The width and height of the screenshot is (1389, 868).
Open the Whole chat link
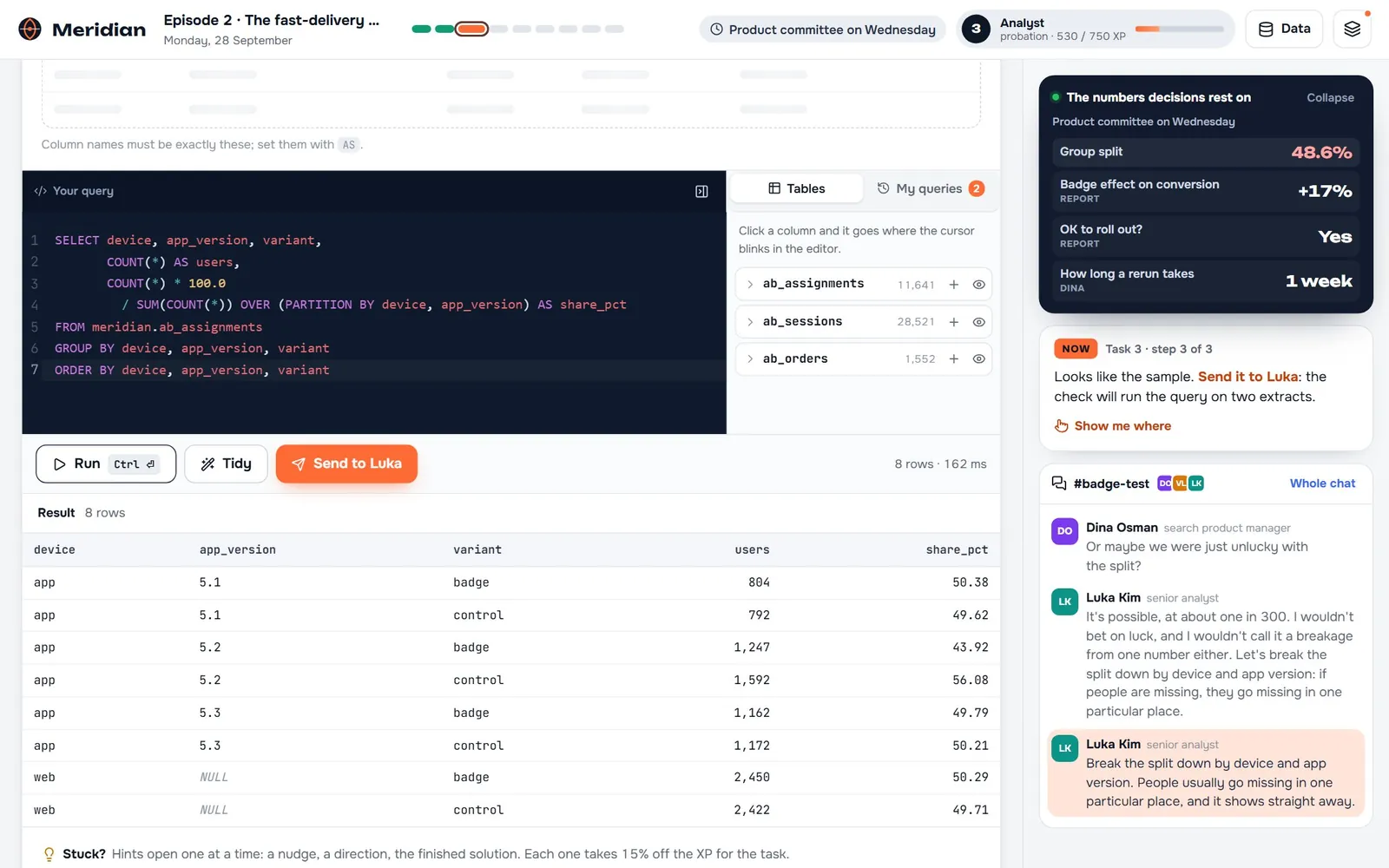coord(1322,483)
